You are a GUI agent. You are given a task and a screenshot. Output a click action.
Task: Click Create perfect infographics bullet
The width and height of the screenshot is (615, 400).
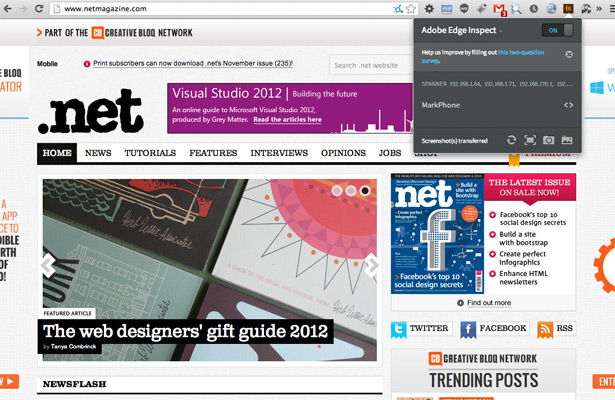point(522,258)
